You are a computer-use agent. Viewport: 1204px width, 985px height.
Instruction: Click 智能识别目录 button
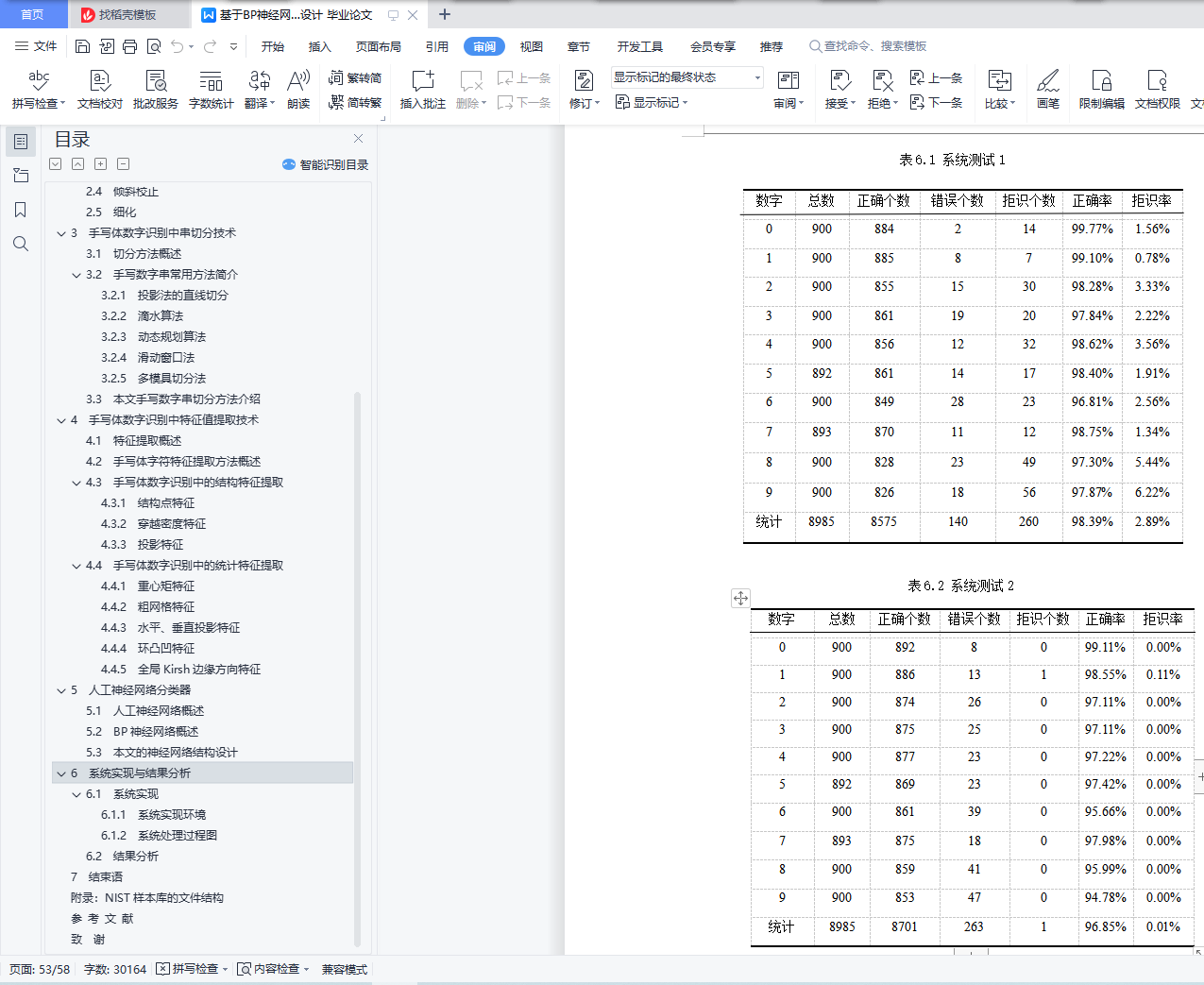point(325,164)
